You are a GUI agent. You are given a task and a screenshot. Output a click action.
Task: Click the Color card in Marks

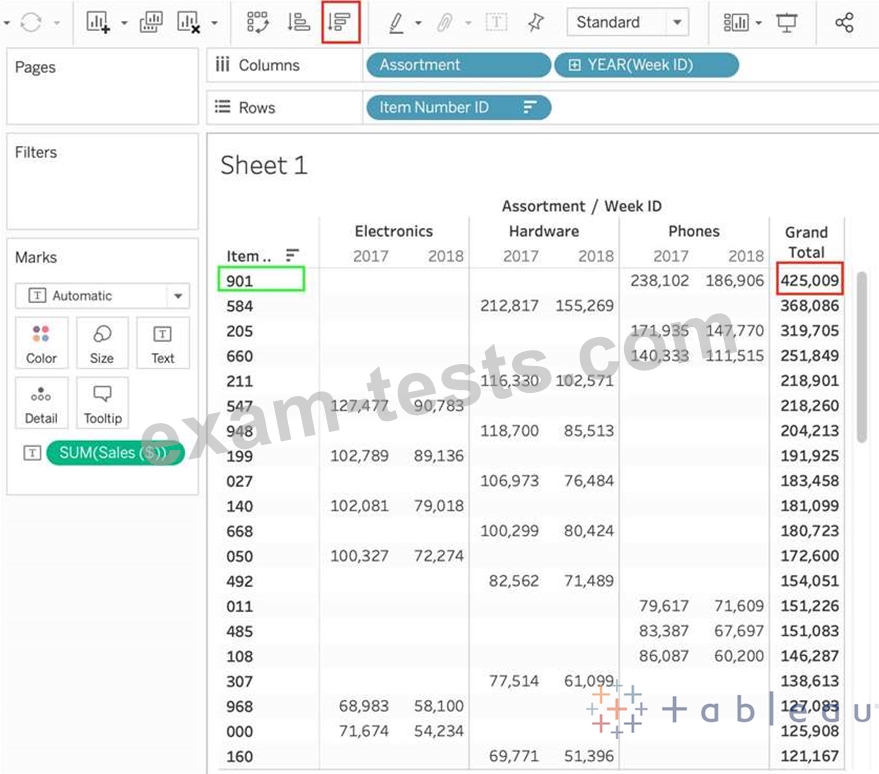(41, 344)
